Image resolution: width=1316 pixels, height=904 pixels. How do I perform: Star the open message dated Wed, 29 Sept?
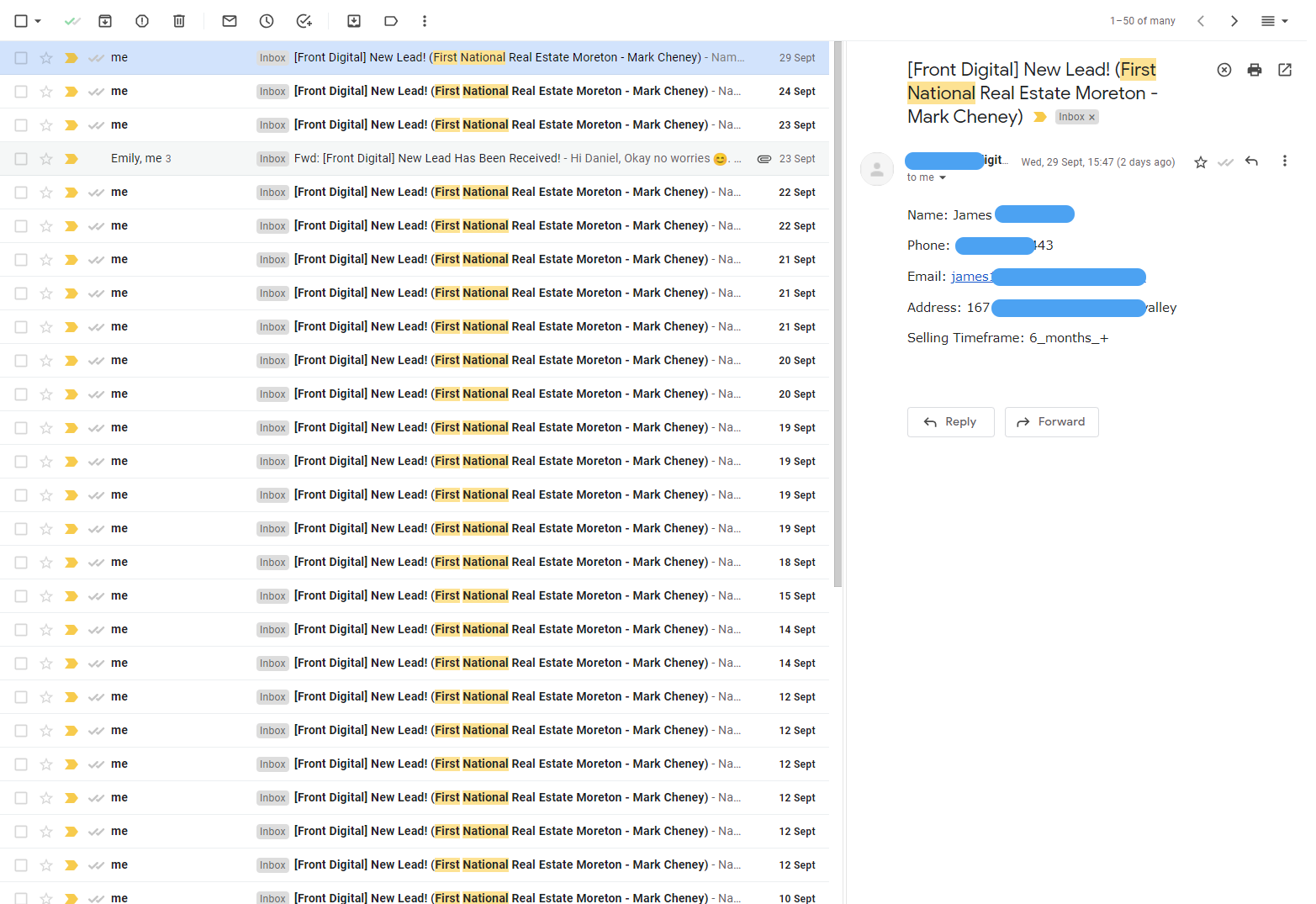(1201, 162)
